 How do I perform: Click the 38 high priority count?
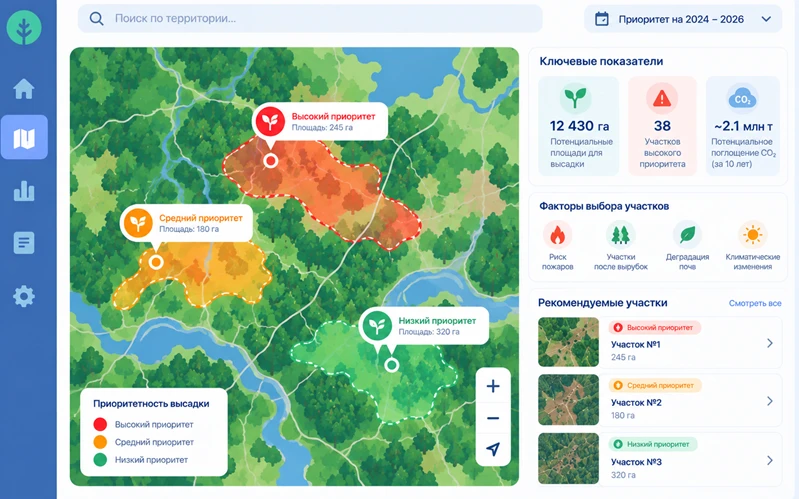[662, 126]
